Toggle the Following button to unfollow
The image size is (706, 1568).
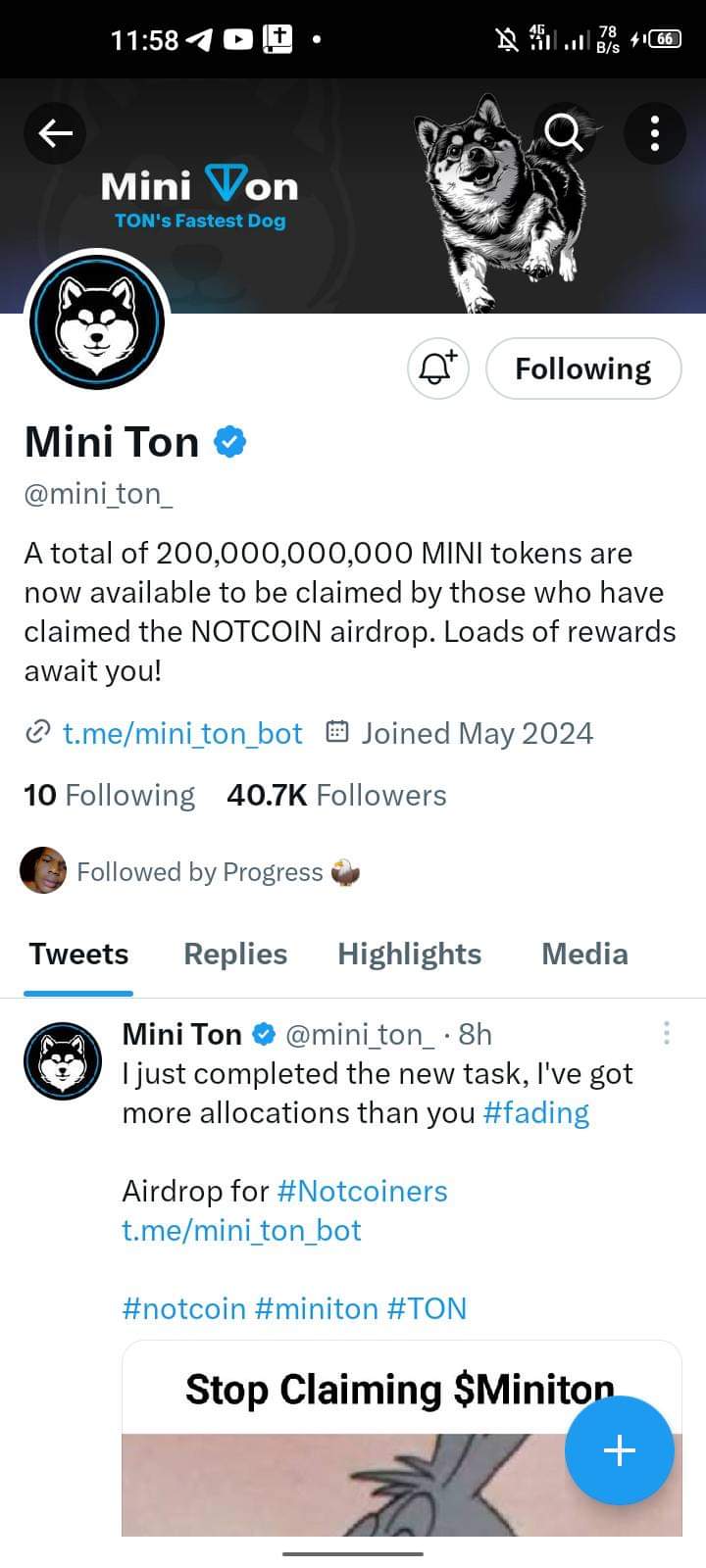[582, 368]
